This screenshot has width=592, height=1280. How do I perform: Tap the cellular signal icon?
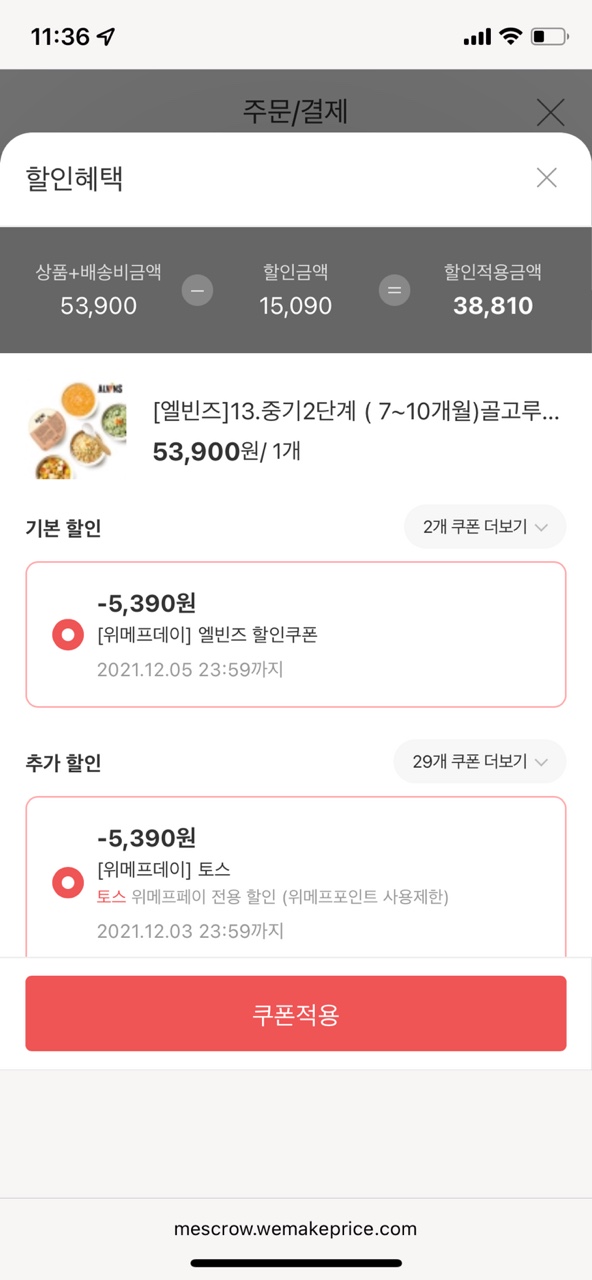tap(477, 37)
